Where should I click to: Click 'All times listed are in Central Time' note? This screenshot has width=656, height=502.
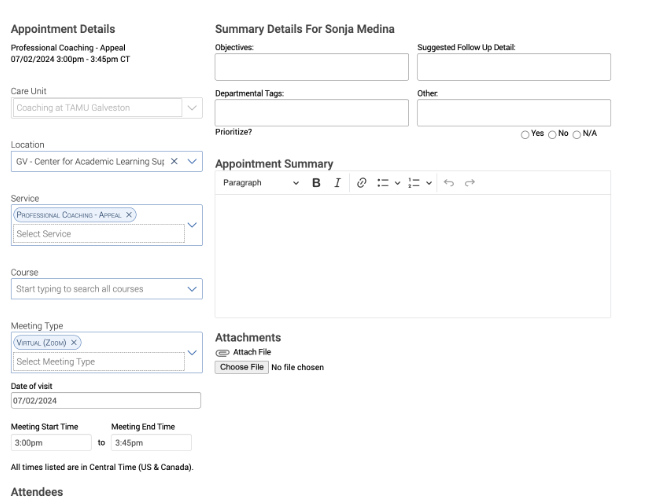coord(102,467)
